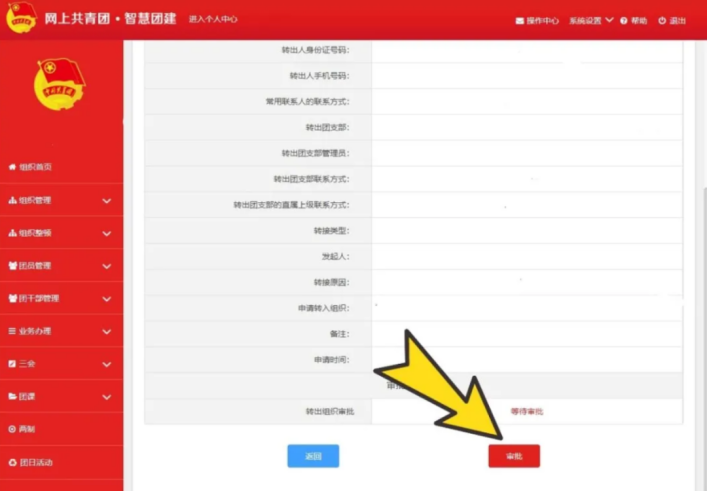This screenshot has height=491, width=707.
Task: Open the 系统设置 dropdown
Action: pyautogui.click(x=590, y=21)
